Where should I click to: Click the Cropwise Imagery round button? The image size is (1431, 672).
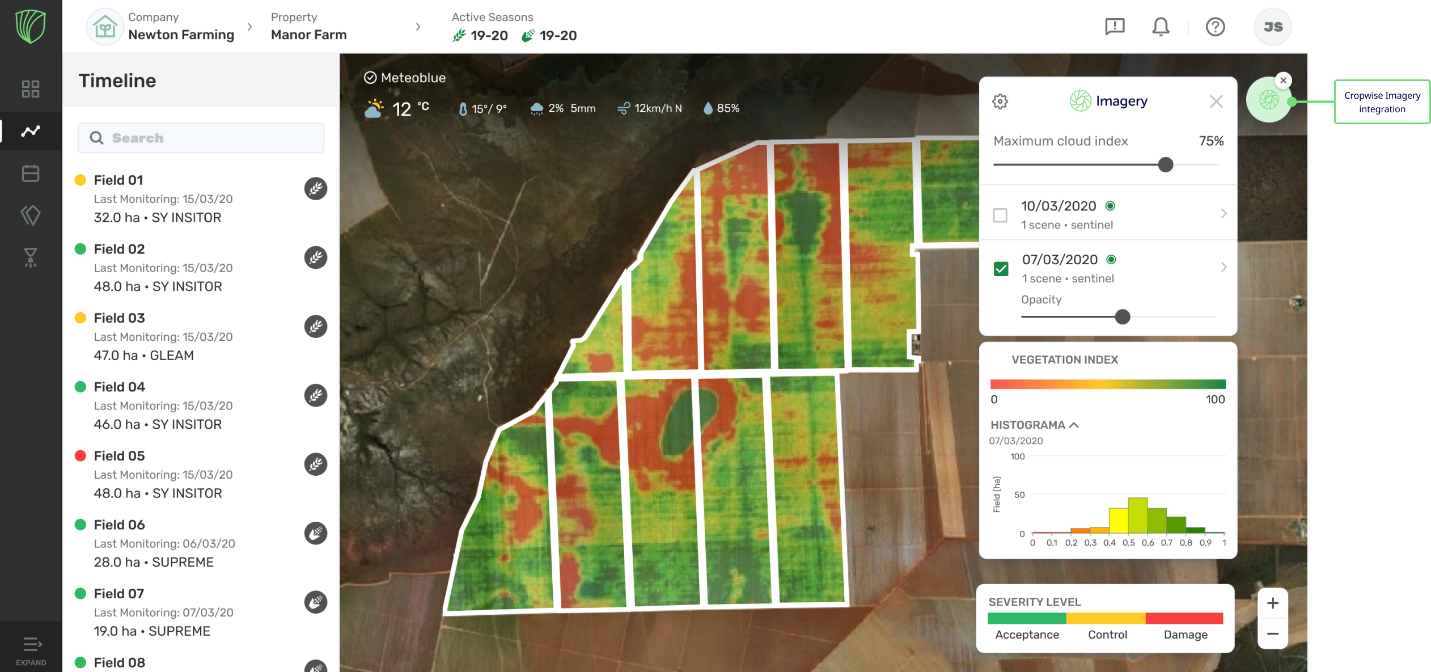point(1269,100)
